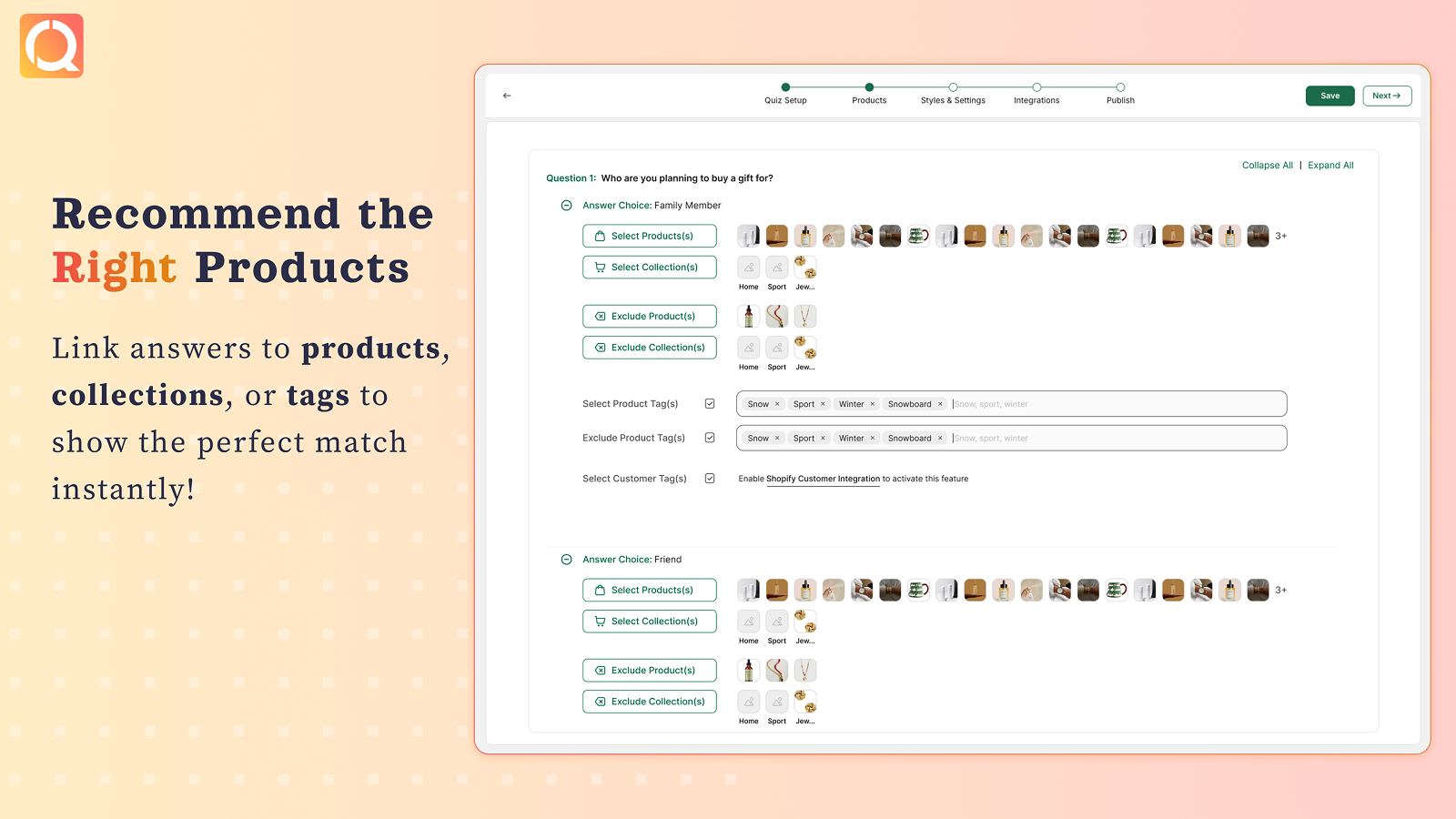The width and height of the screenshot is (1456, 819).
Task: Remove Sport tag from Select Product Tags
Action: coord(823,404)
